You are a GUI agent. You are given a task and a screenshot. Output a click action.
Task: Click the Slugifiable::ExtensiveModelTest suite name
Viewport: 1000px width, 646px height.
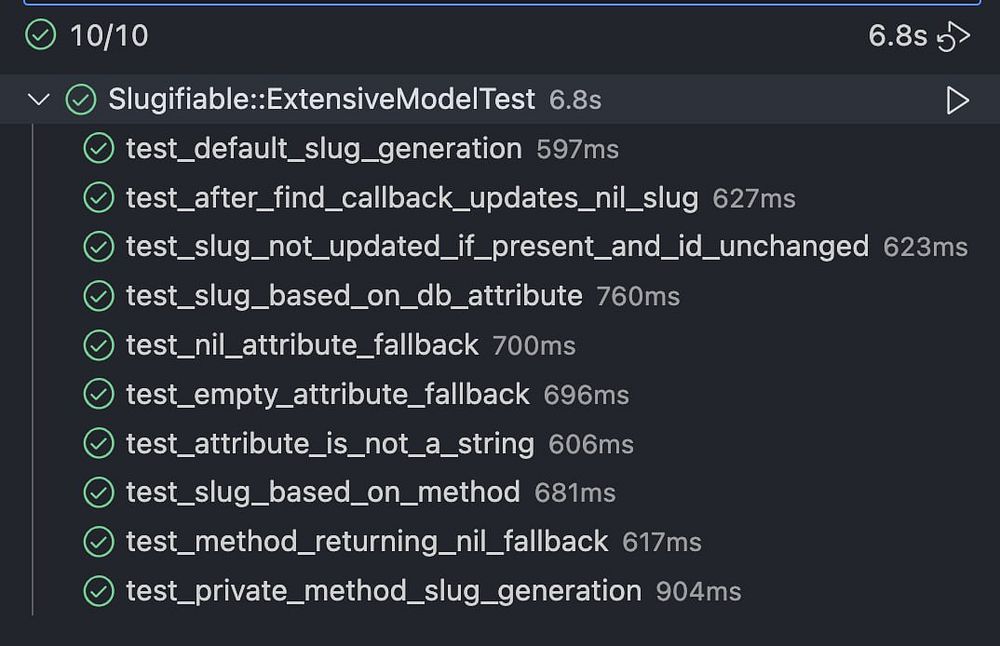[x=322, y=100]
